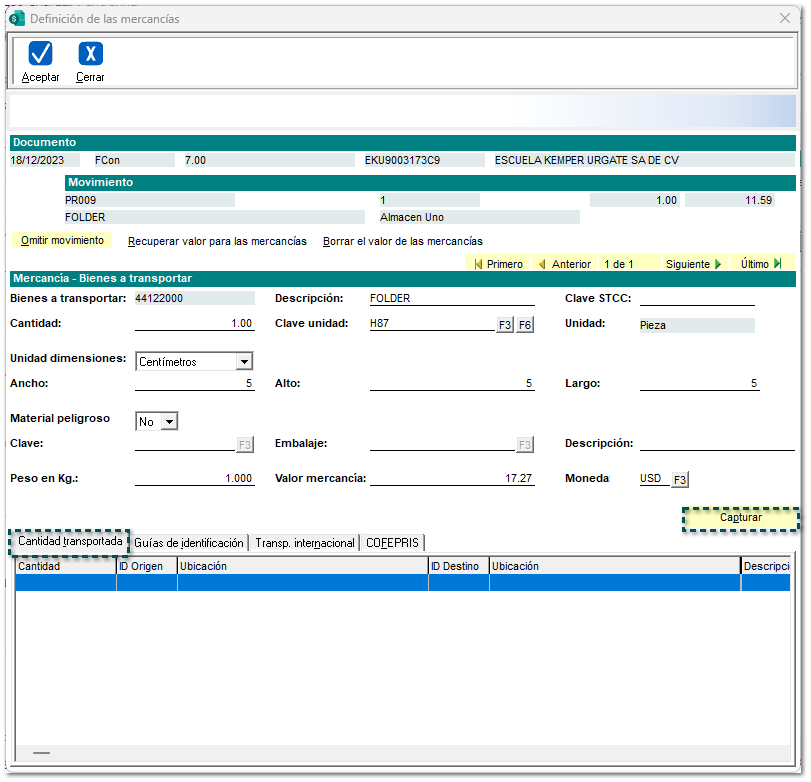
Task: Switch to Guías de identificación tab
Action: [x=188, y=543]
